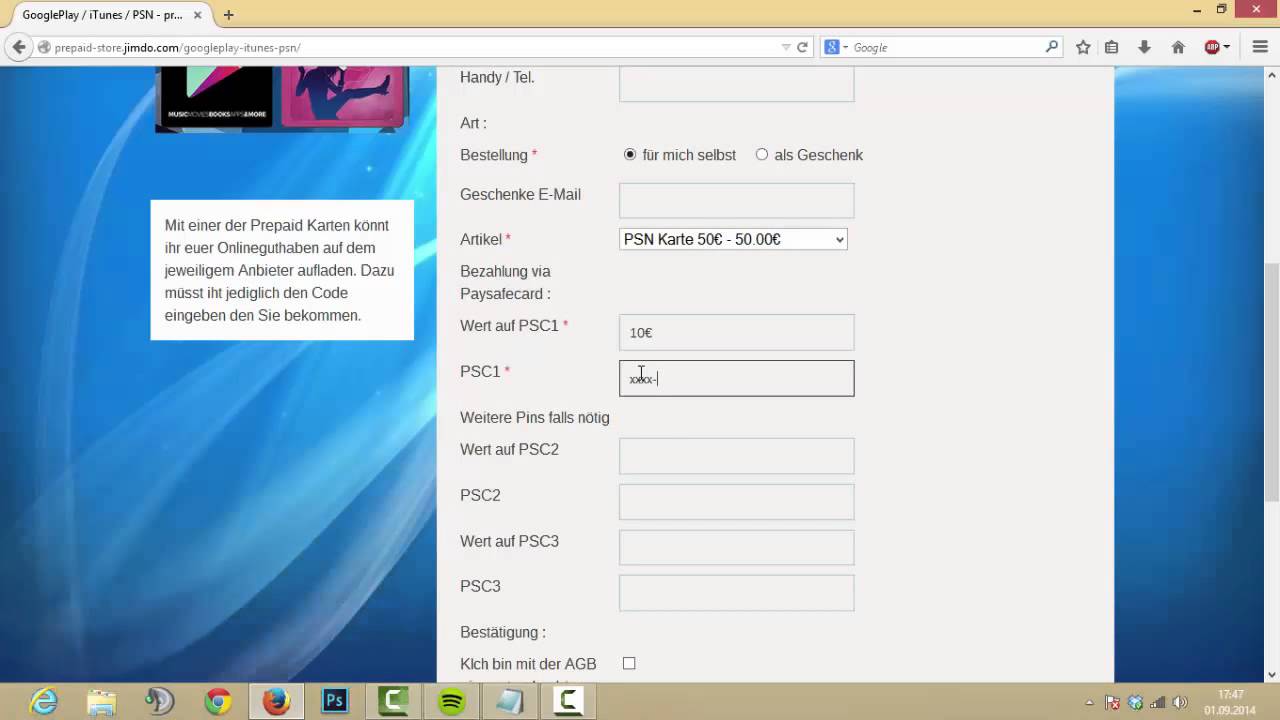Screen dimensions: 1280x720
Task: Open the bookmarks list icon
Action: click(x=1111, y=47)
